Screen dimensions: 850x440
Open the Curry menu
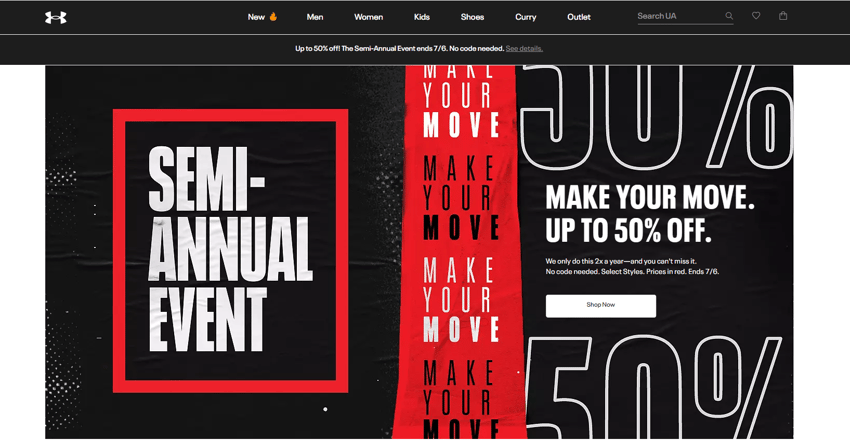point(525,17)
